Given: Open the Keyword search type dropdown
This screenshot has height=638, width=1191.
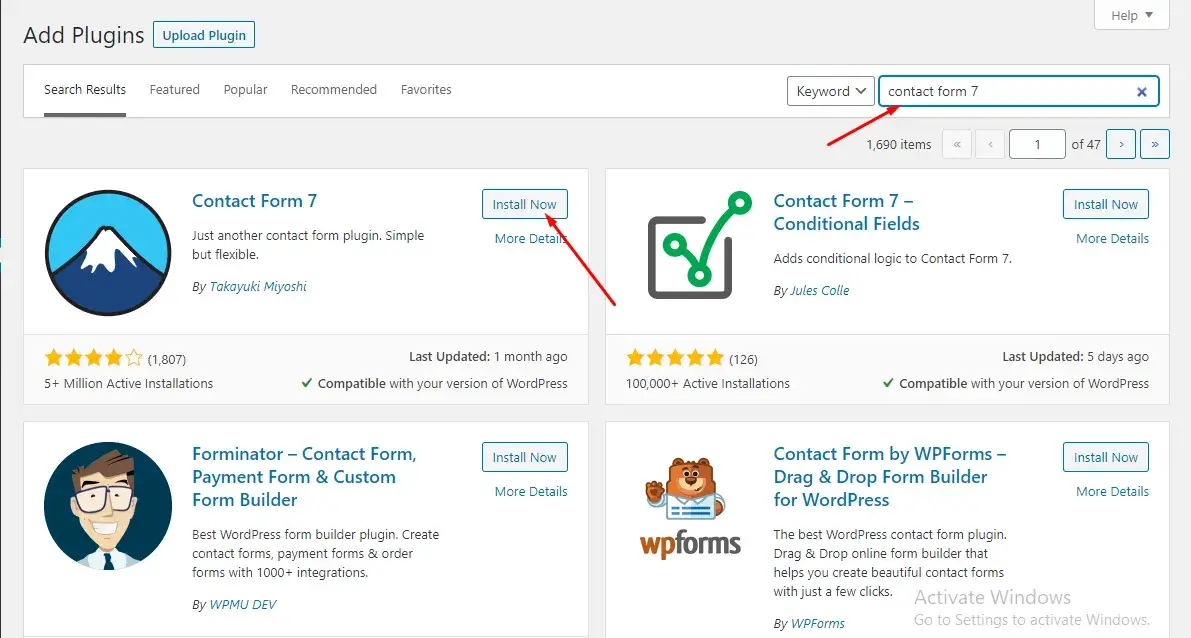Looking at the screenshot, I should pos(830,92).
